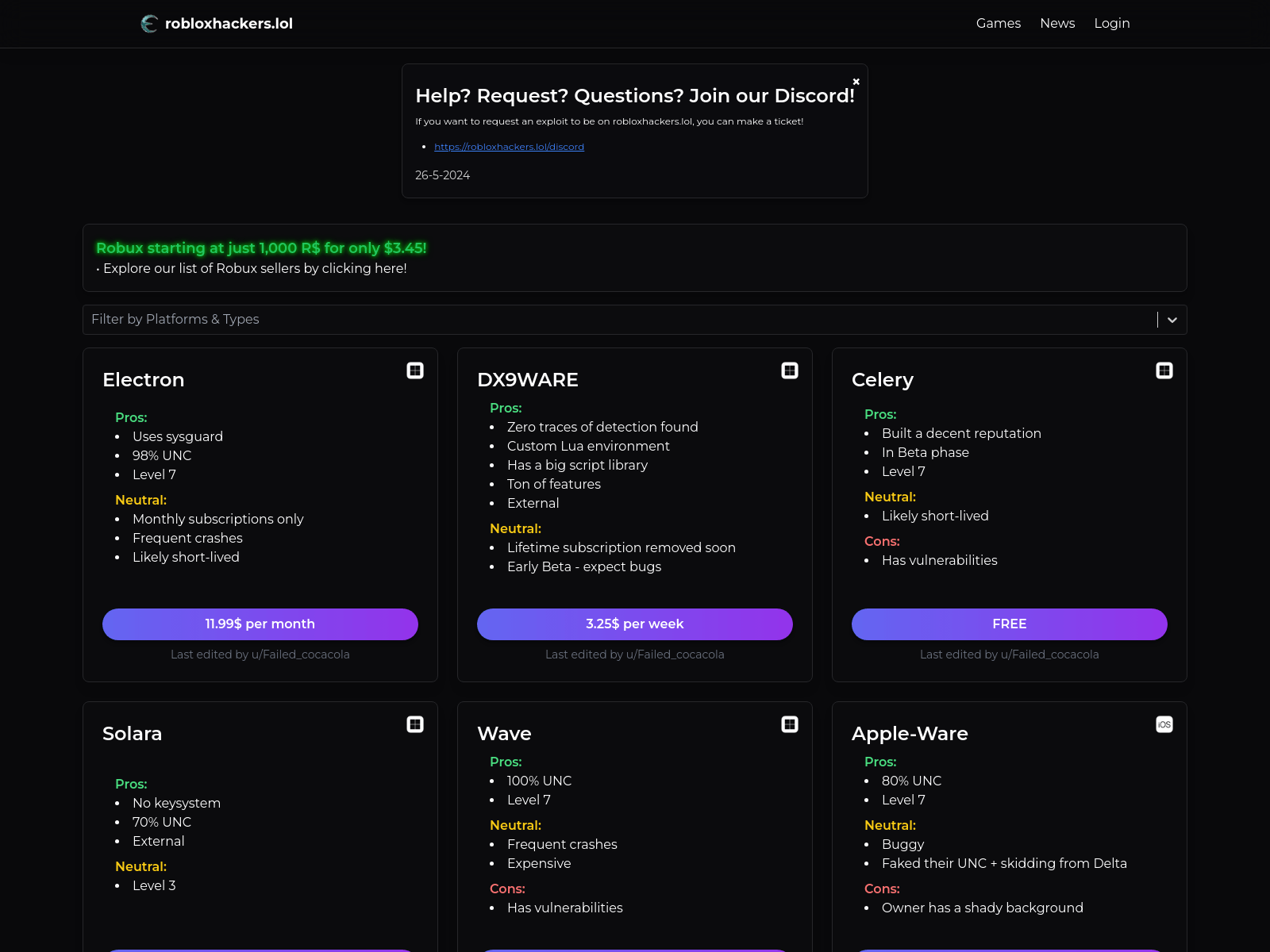Click the Wave card title
This screenshot has width=1270, height=952.
click(x=504, y=734)
